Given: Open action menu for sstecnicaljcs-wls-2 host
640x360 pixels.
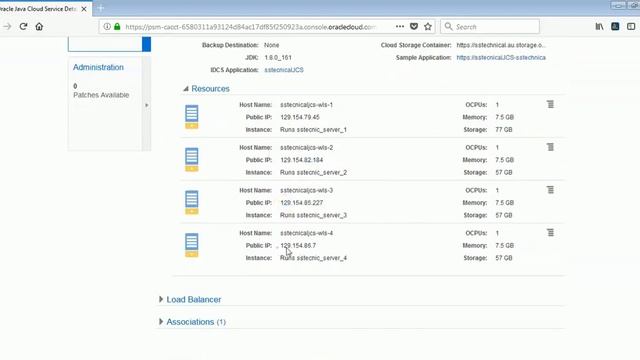Looking at the screenshot, I should pos(550,147).
